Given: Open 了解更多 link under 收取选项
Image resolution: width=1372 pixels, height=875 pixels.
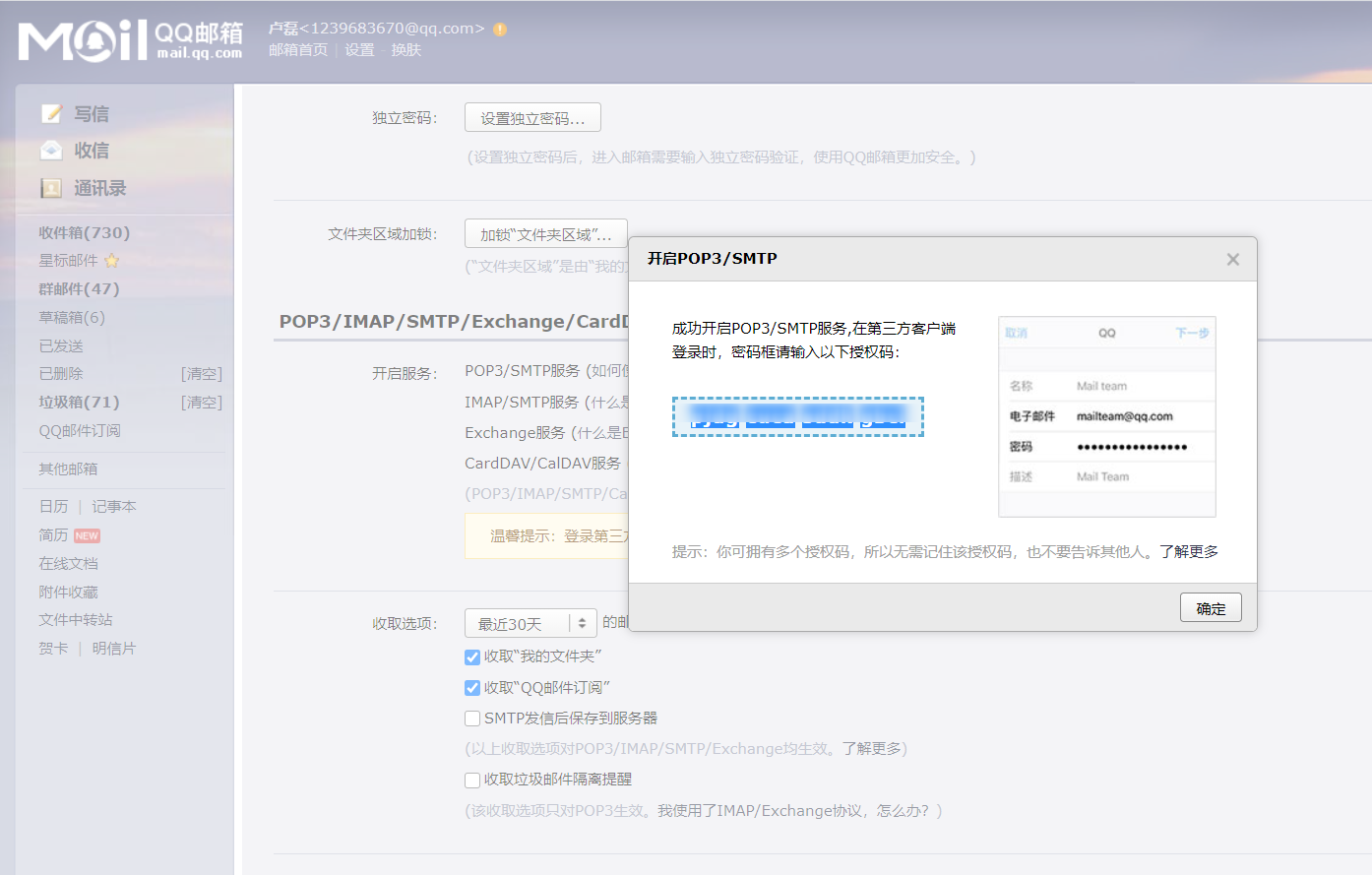Looking at the screenshot, I should [871, 749].
